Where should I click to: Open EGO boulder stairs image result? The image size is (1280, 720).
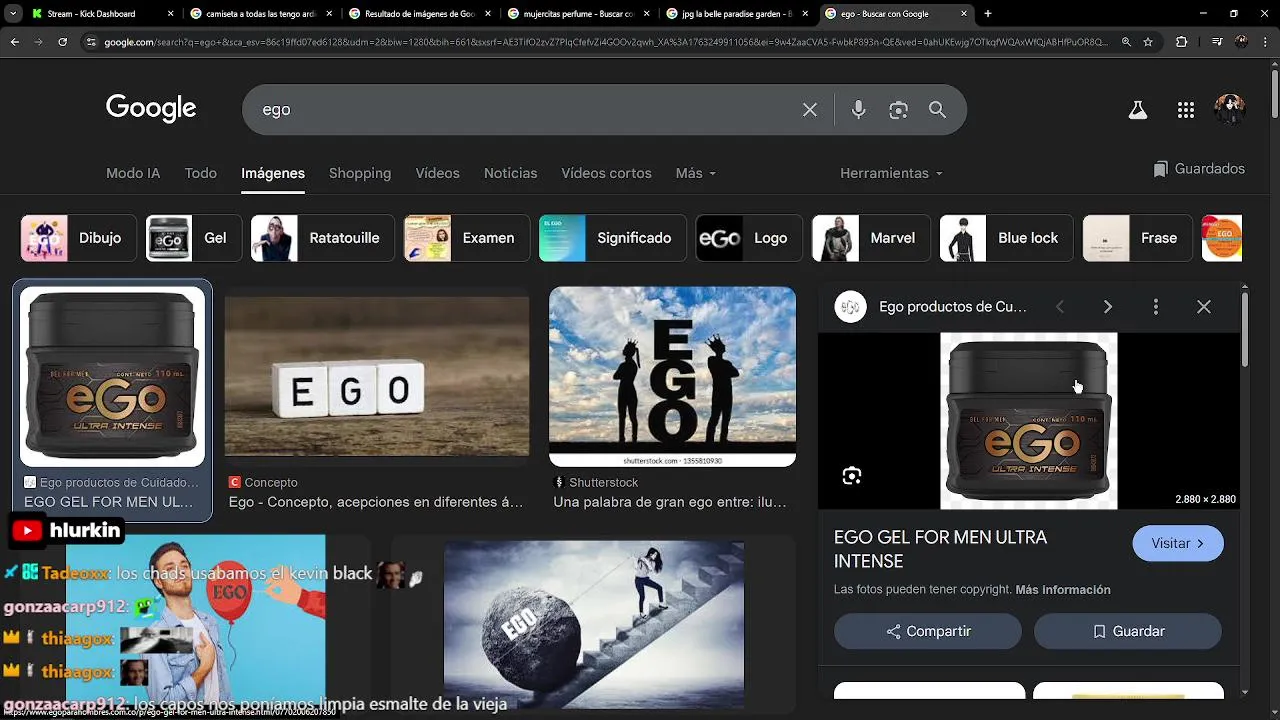point(594,625)
